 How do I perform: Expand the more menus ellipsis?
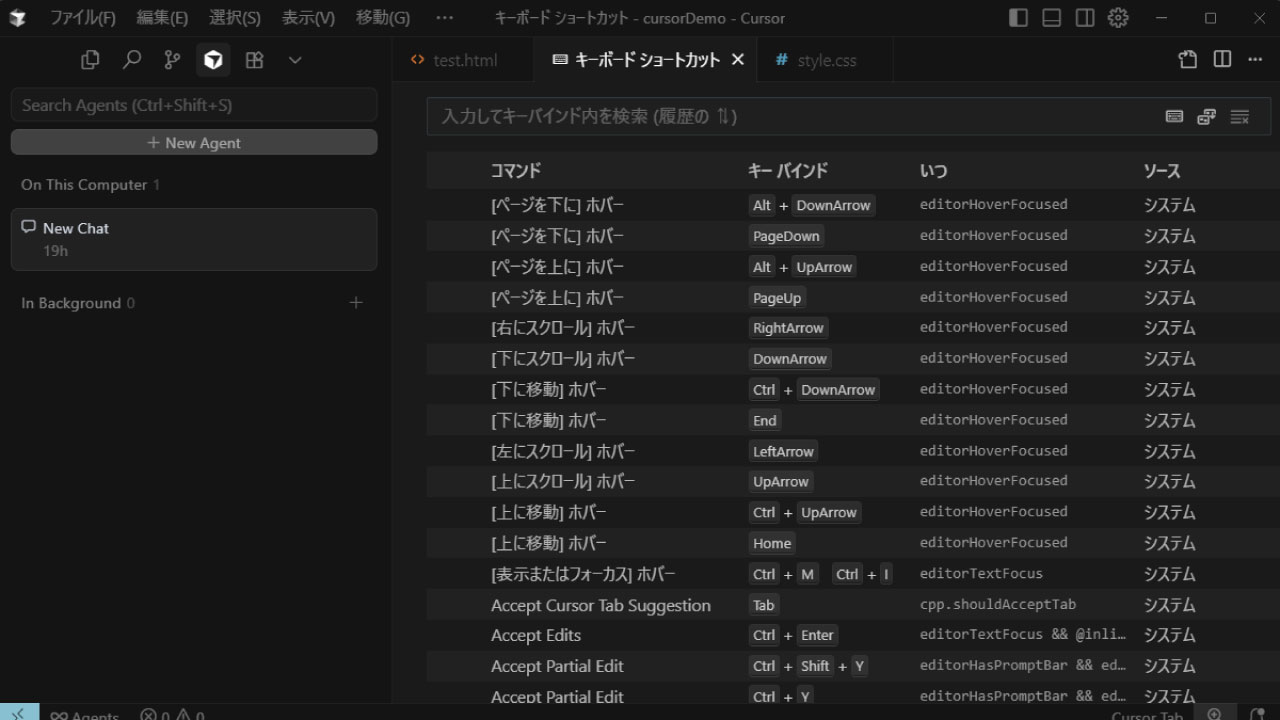click(445, 18)
